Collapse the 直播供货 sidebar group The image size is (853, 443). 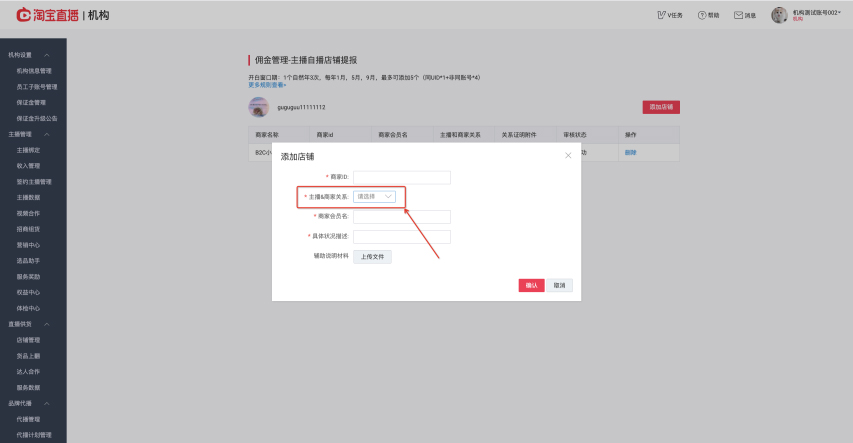(x=47, y=324)
